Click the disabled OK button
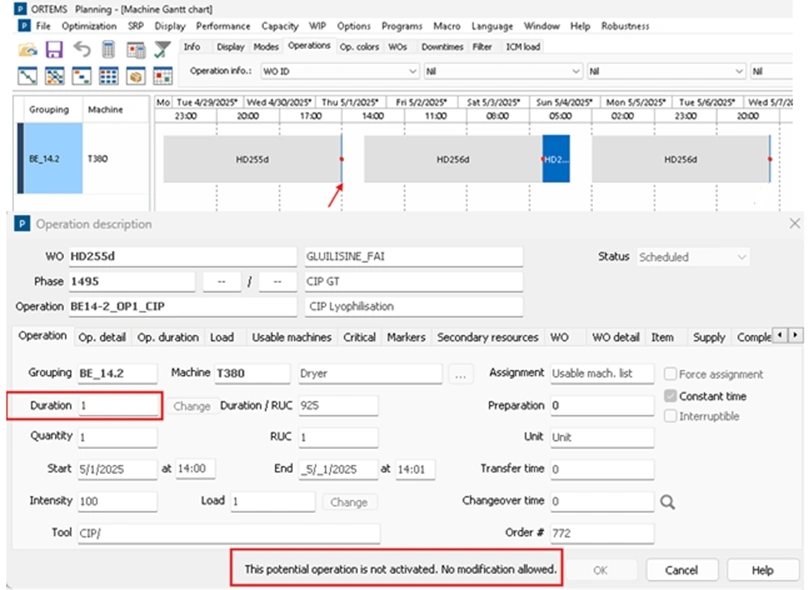The image size is (809, 590). click(600, 570)
